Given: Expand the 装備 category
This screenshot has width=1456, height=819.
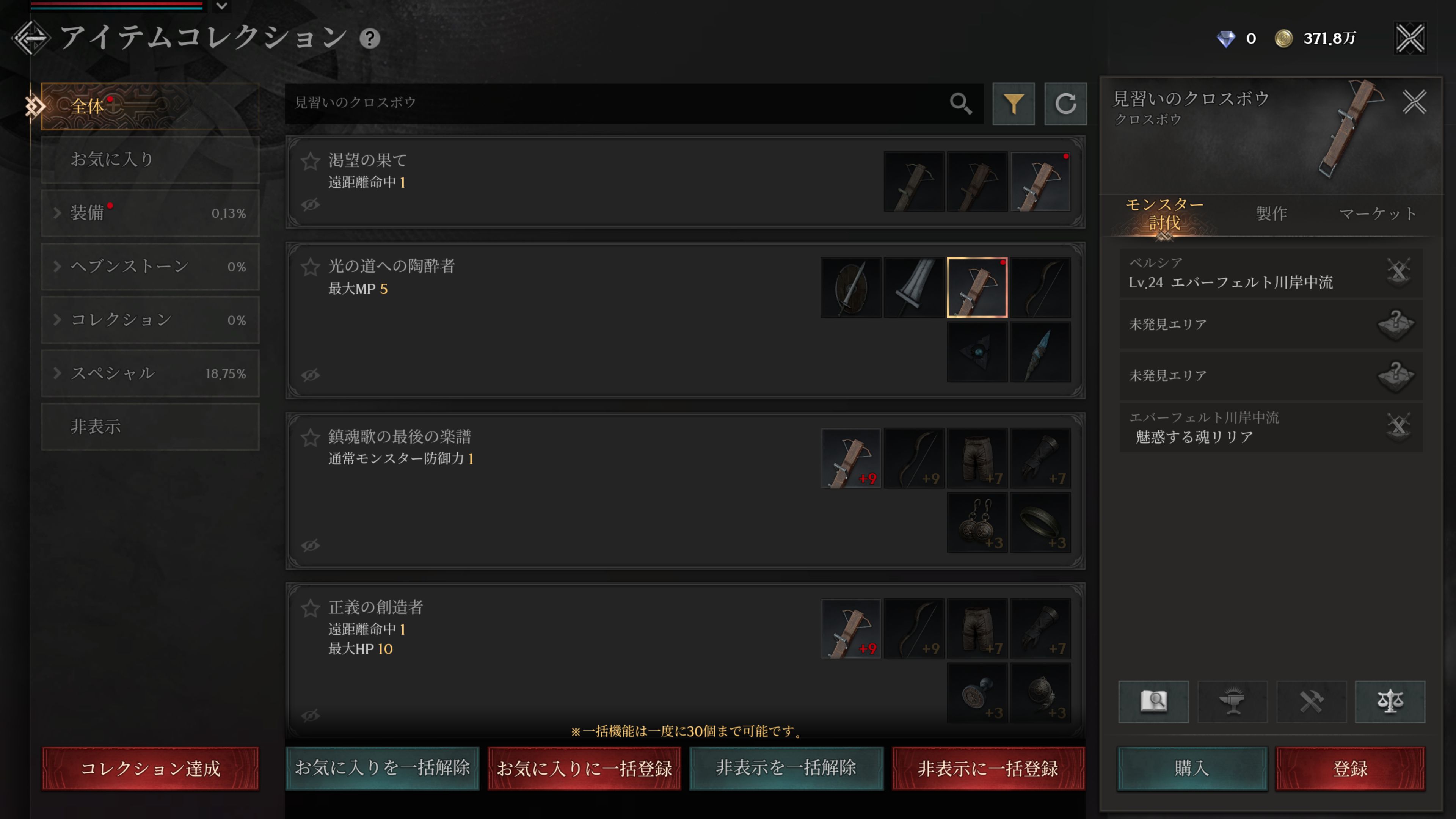Looking at the screenshot, I should coord(151,213).
